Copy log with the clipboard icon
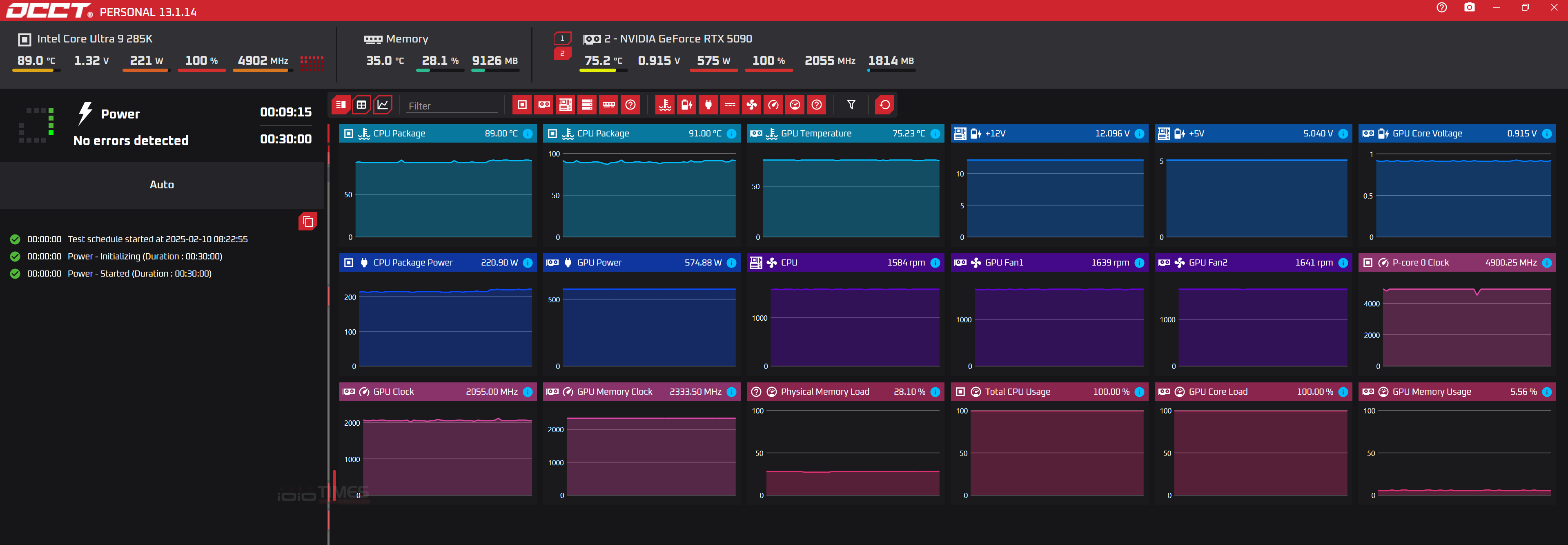 [308, 221]
